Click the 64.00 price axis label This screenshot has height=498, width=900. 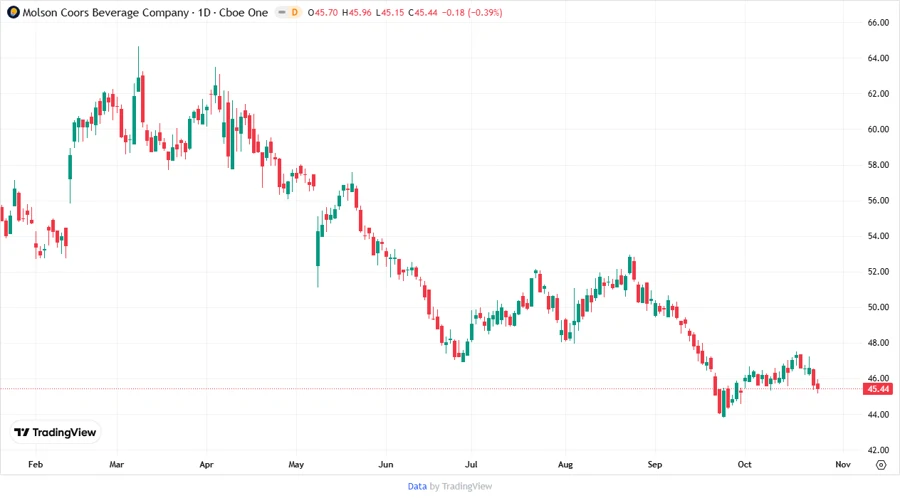(x=878, y=58)
